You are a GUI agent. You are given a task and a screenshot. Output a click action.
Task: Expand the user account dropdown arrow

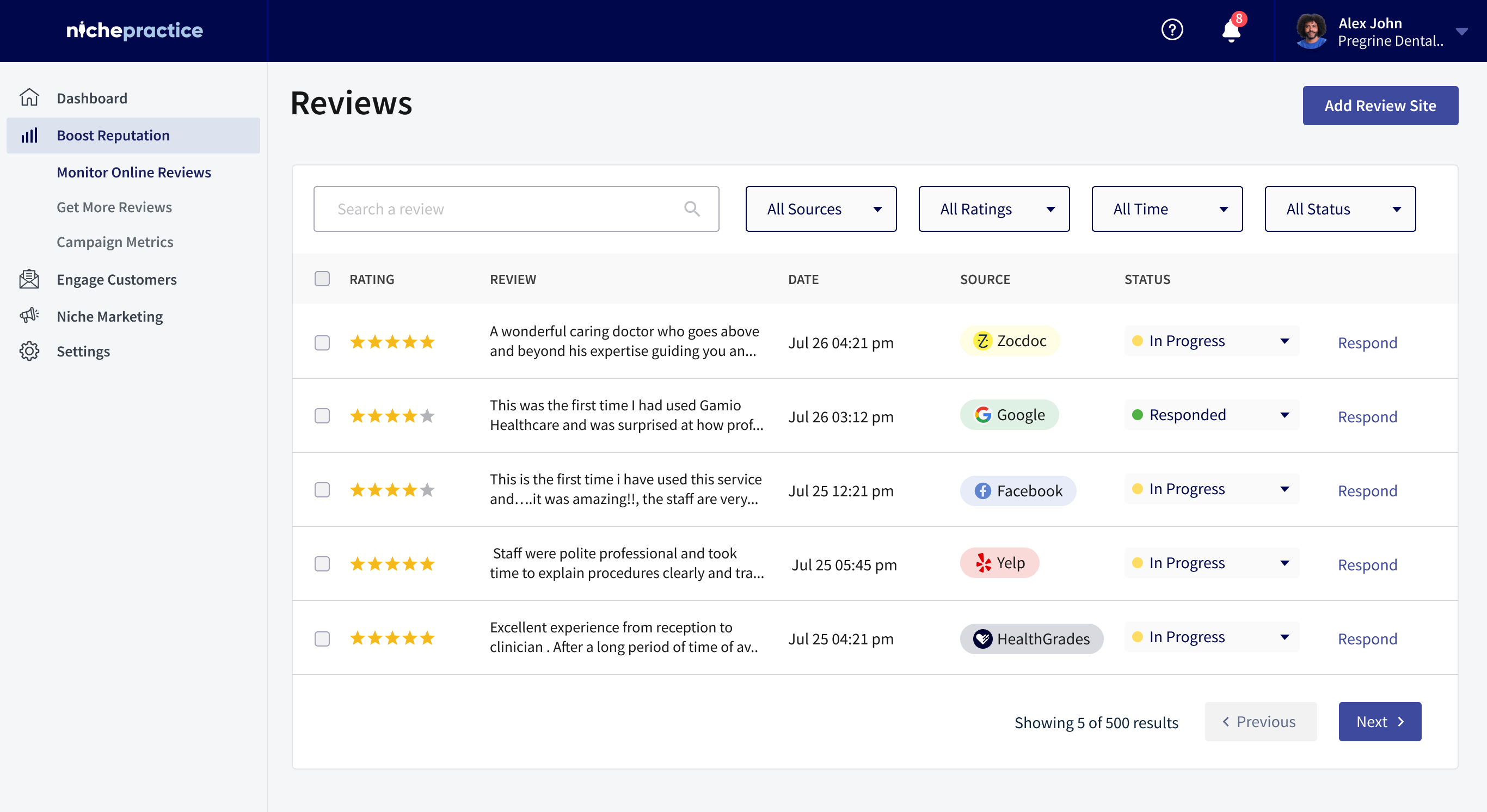click(x=1461, y=31)
